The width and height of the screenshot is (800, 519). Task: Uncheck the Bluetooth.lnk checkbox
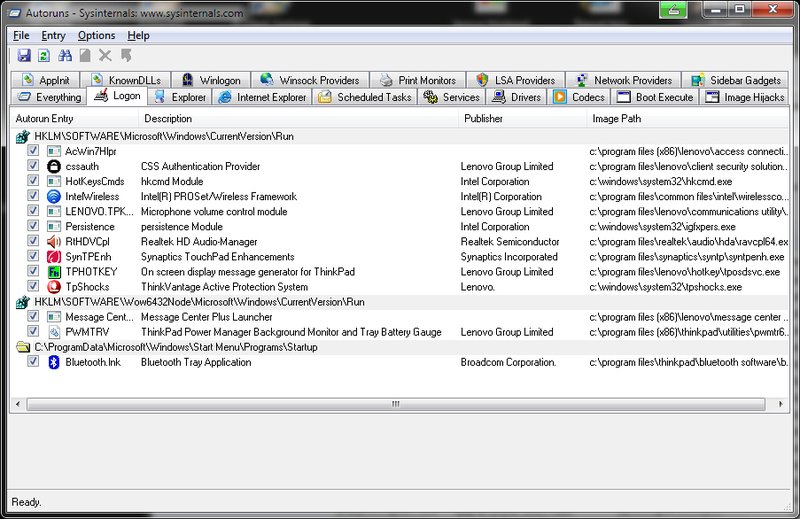[x=33, y=361]
